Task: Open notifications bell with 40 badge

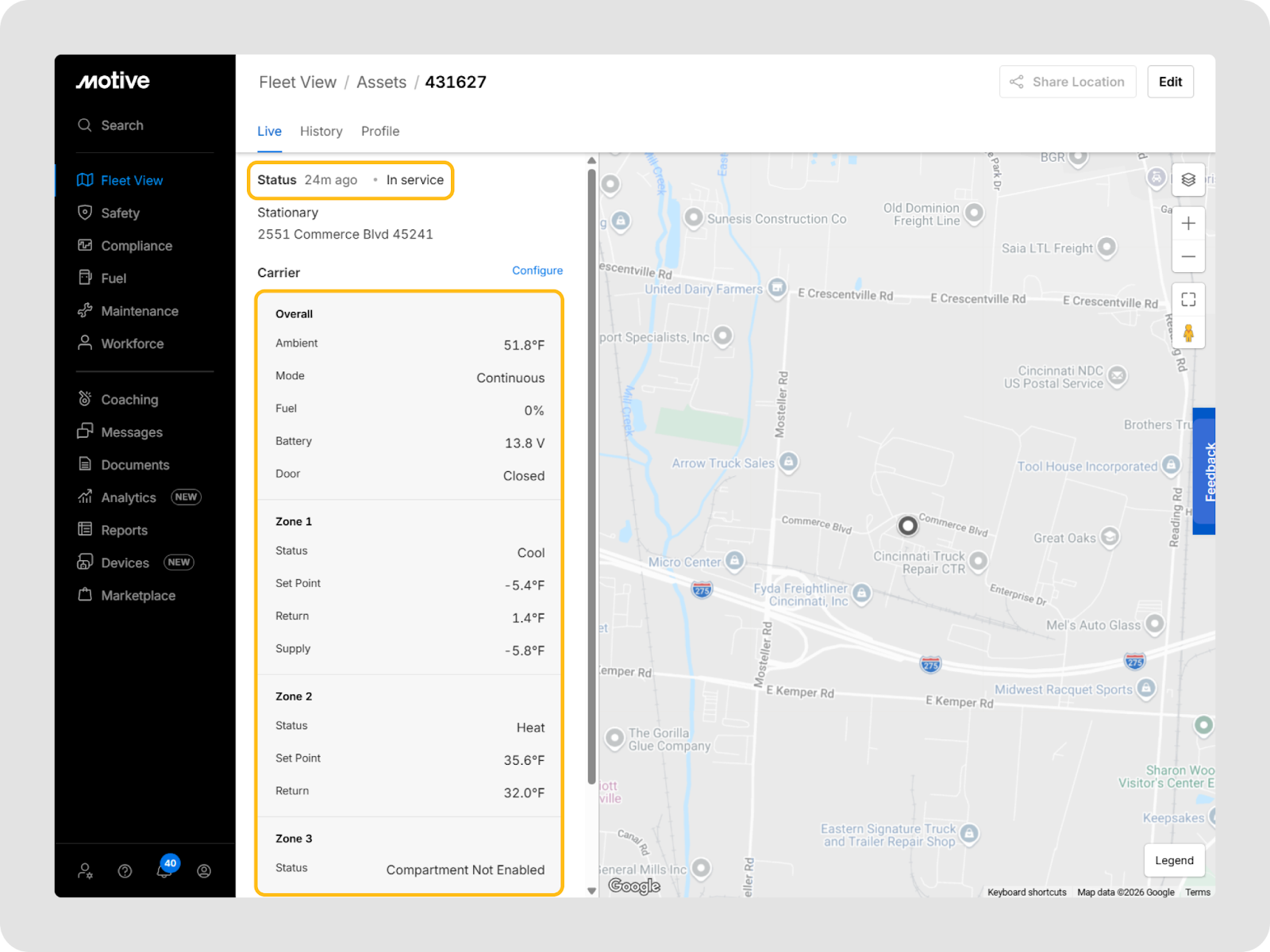Action: point(164,870)
